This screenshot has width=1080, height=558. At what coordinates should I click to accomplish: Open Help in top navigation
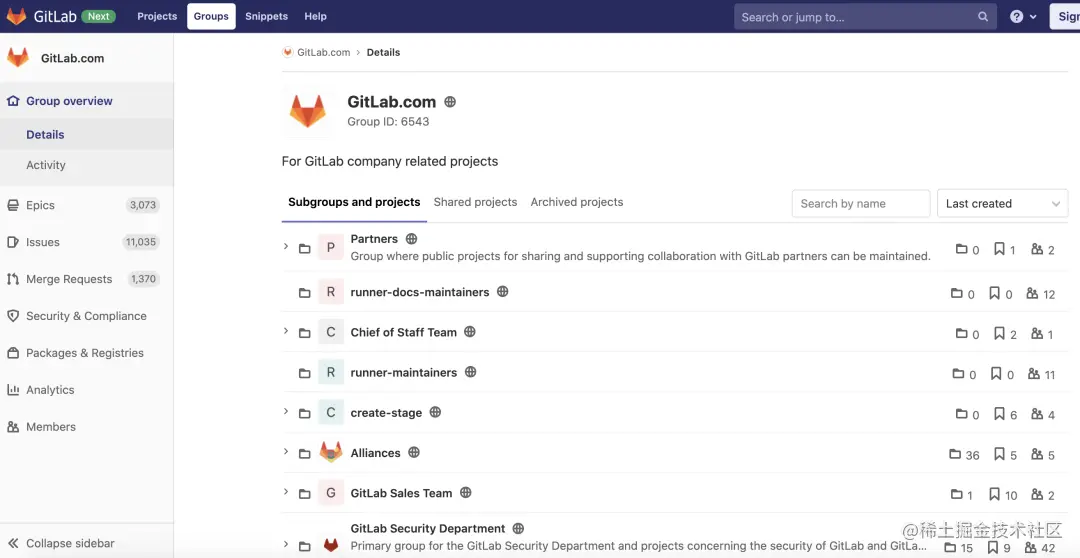tap(315, 16)
